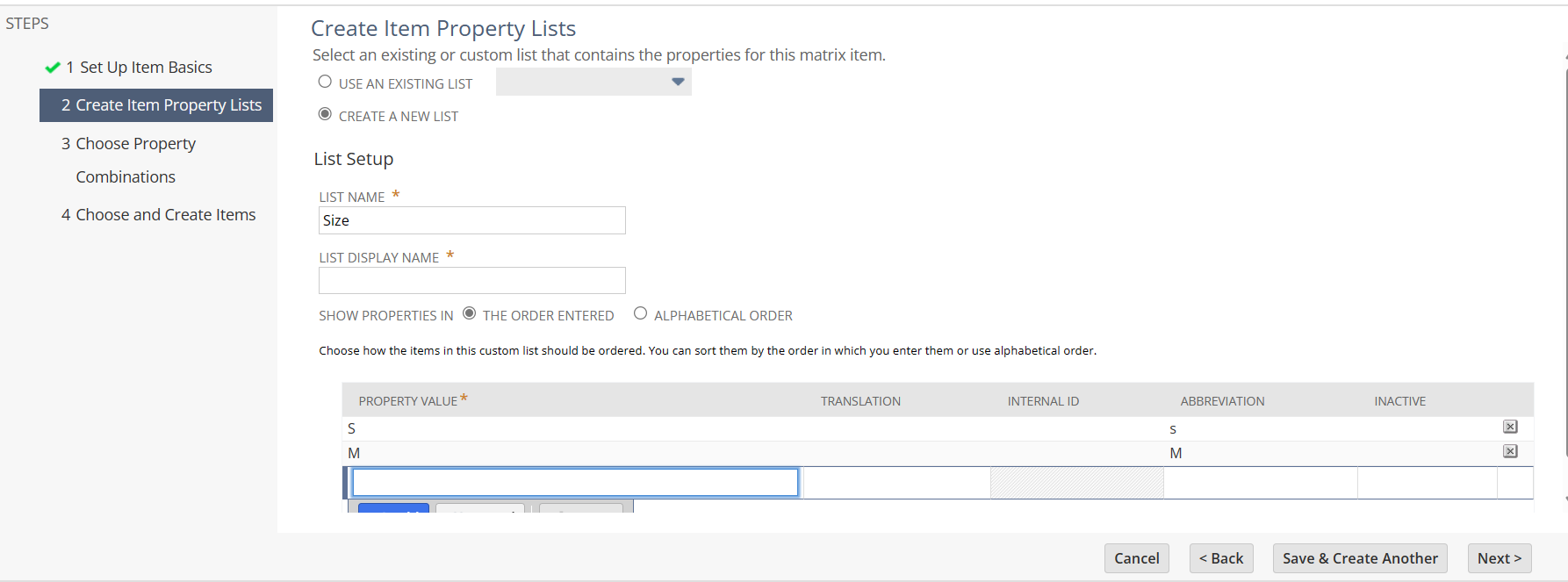Proceed with the Next > button

1499,558
